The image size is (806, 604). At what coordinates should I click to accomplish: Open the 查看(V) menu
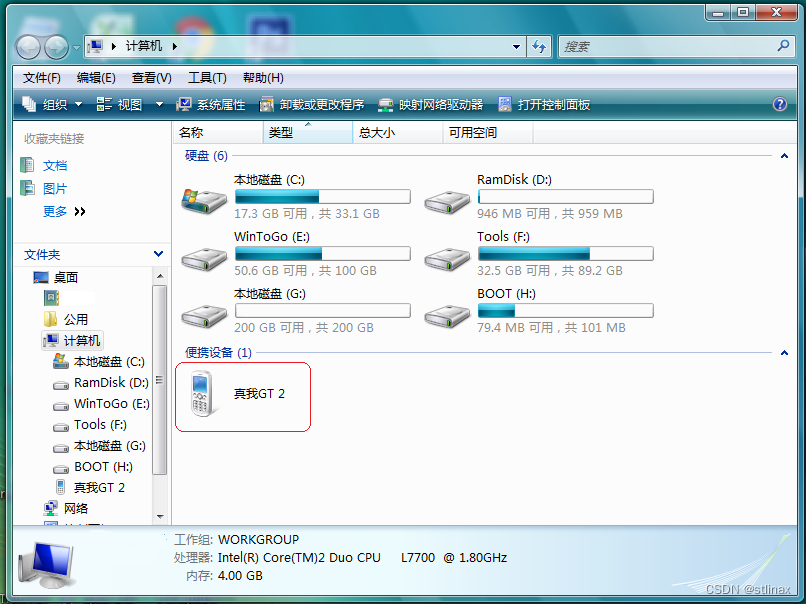[x=152, y=78]
